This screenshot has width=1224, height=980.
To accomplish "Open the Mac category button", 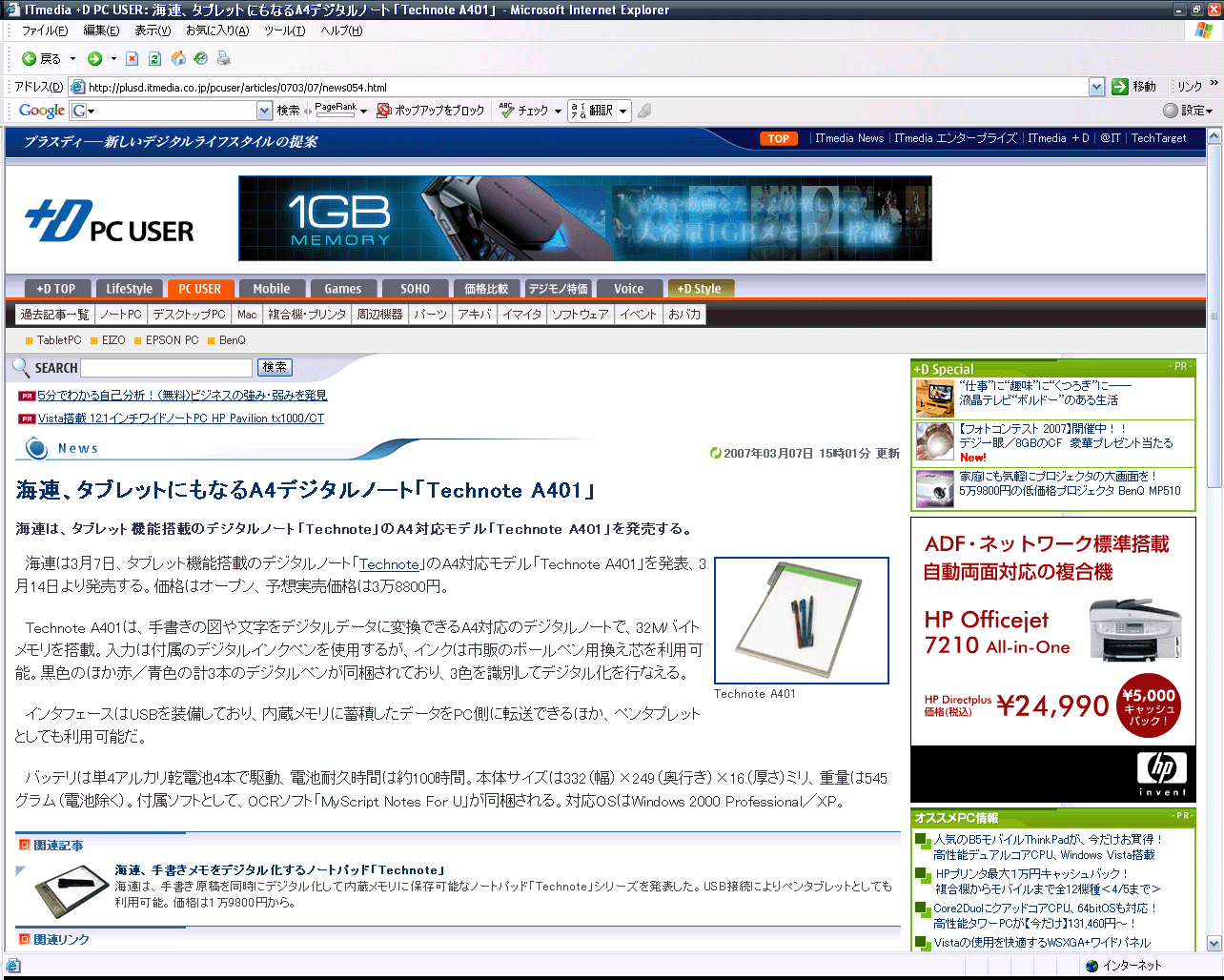I will point(247,315).
